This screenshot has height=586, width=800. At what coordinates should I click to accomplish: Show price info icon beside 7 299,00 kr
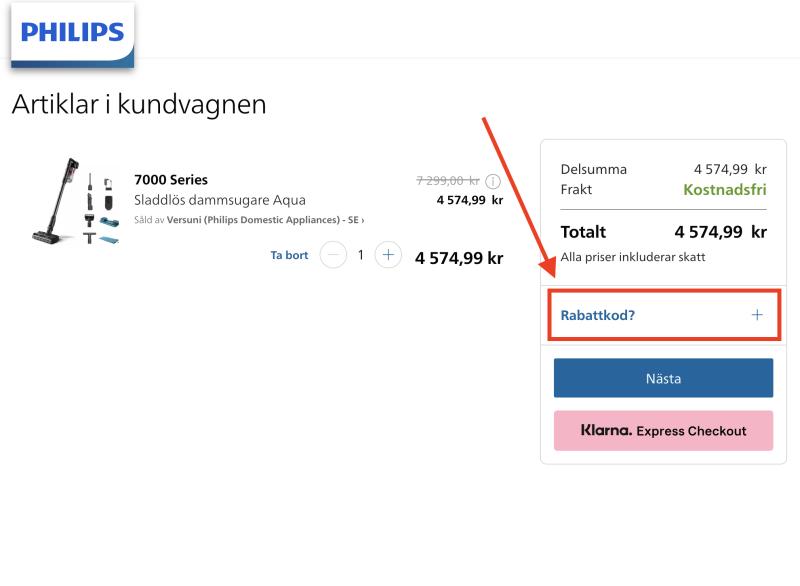pos(493,181)
